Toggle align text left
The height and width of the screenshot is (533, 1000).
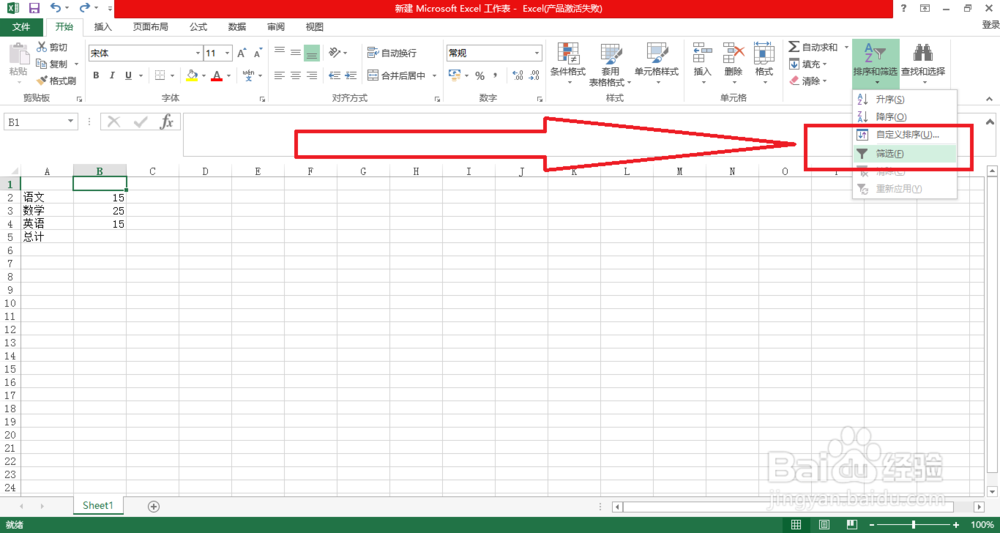279,75
